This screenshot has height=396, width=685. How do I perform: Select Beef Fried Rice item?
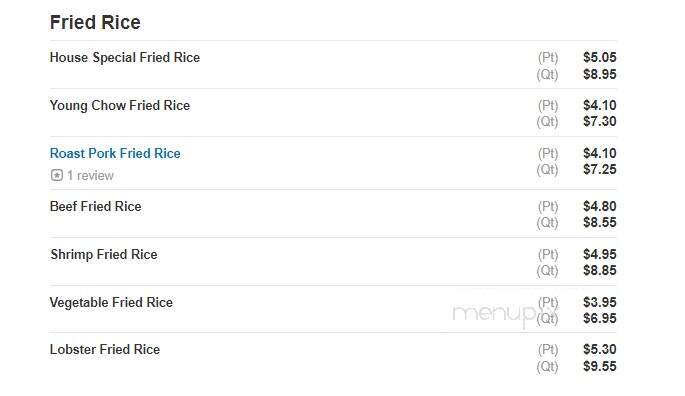[x=95, y=206]
